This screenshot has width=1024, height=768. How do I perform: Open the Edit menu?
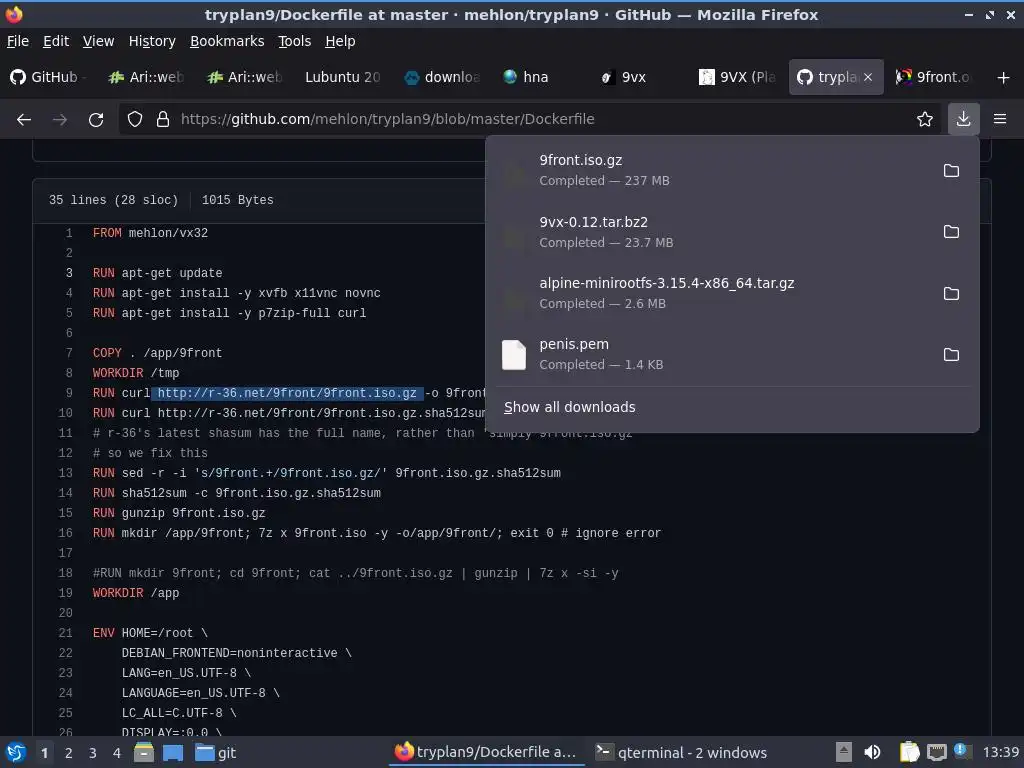click(x=56, y=41)
